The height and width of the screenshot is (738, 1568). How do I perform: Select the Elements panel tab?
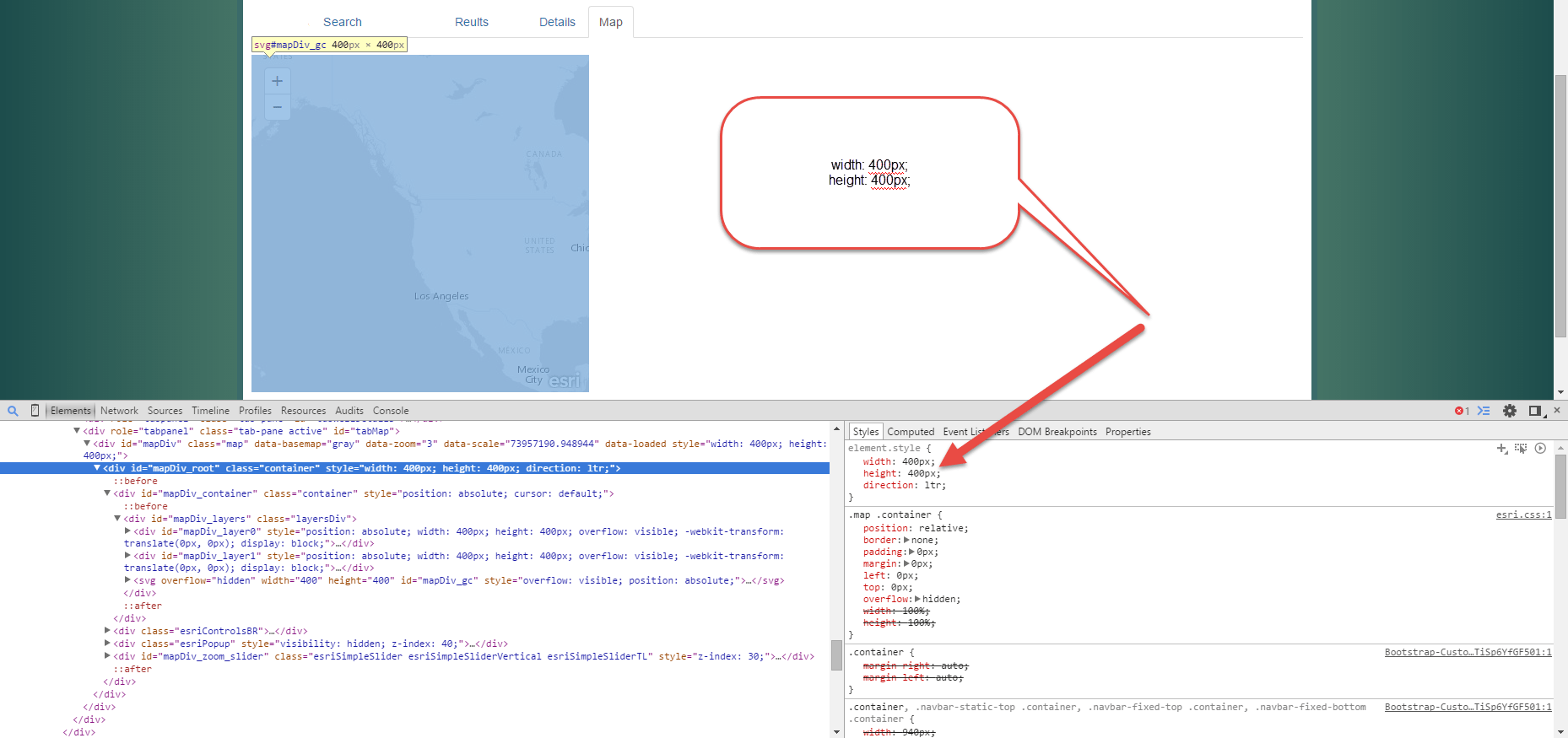[x=70, y=411]
